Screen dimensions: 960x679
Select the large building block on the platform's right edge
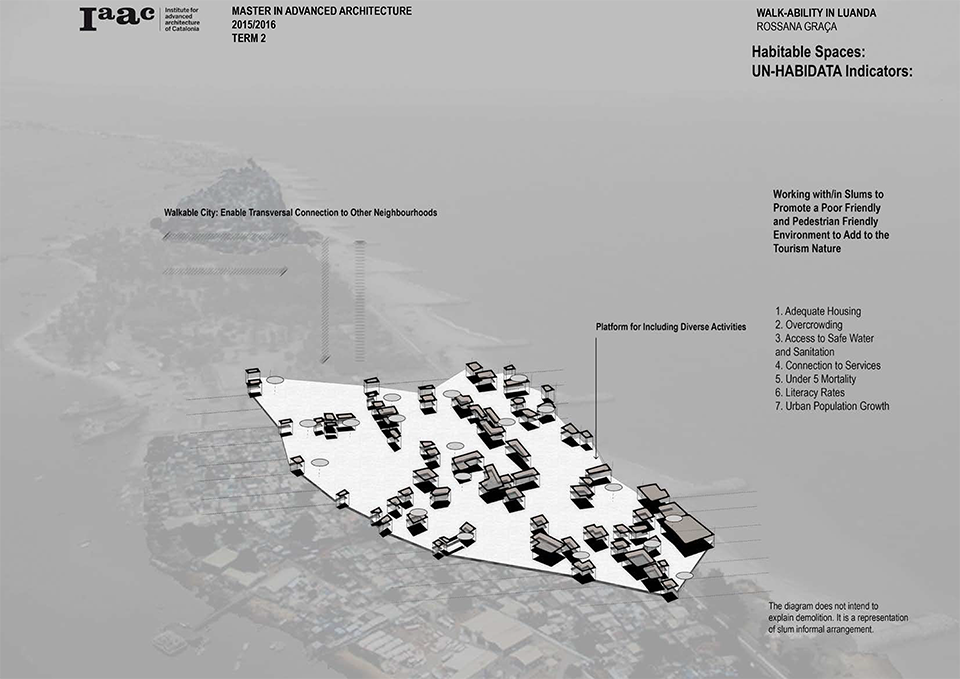click(687, 530)
